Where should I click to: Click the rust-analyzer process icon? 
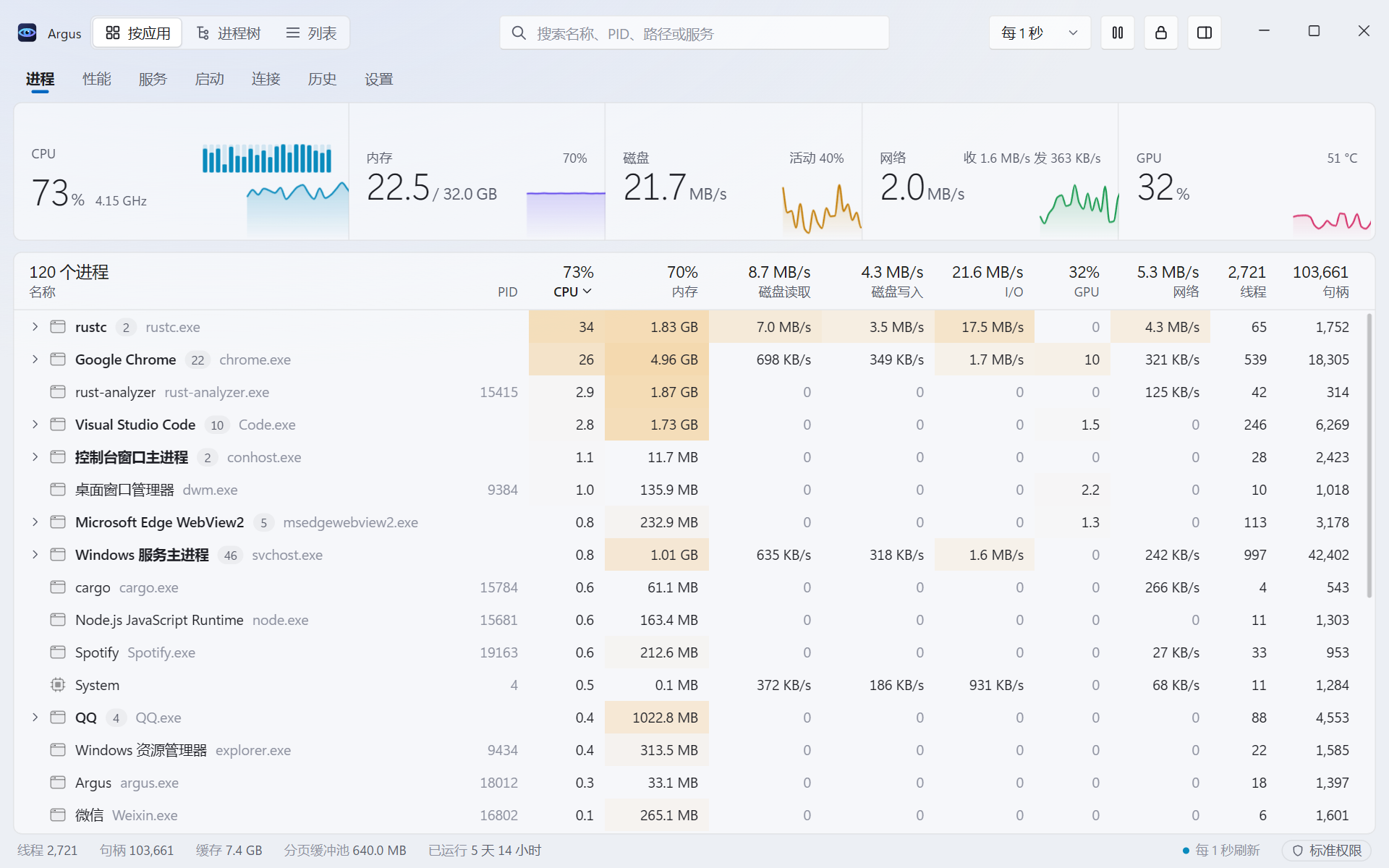pos(58,392)
